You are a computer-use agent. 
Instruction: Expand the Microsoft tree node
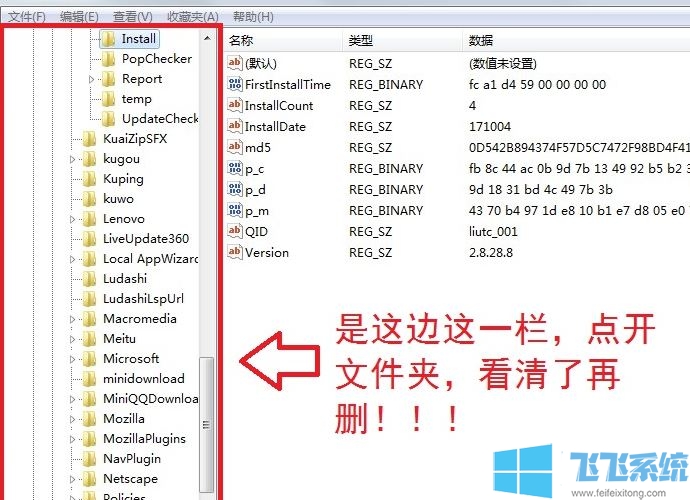pos(73,359)
